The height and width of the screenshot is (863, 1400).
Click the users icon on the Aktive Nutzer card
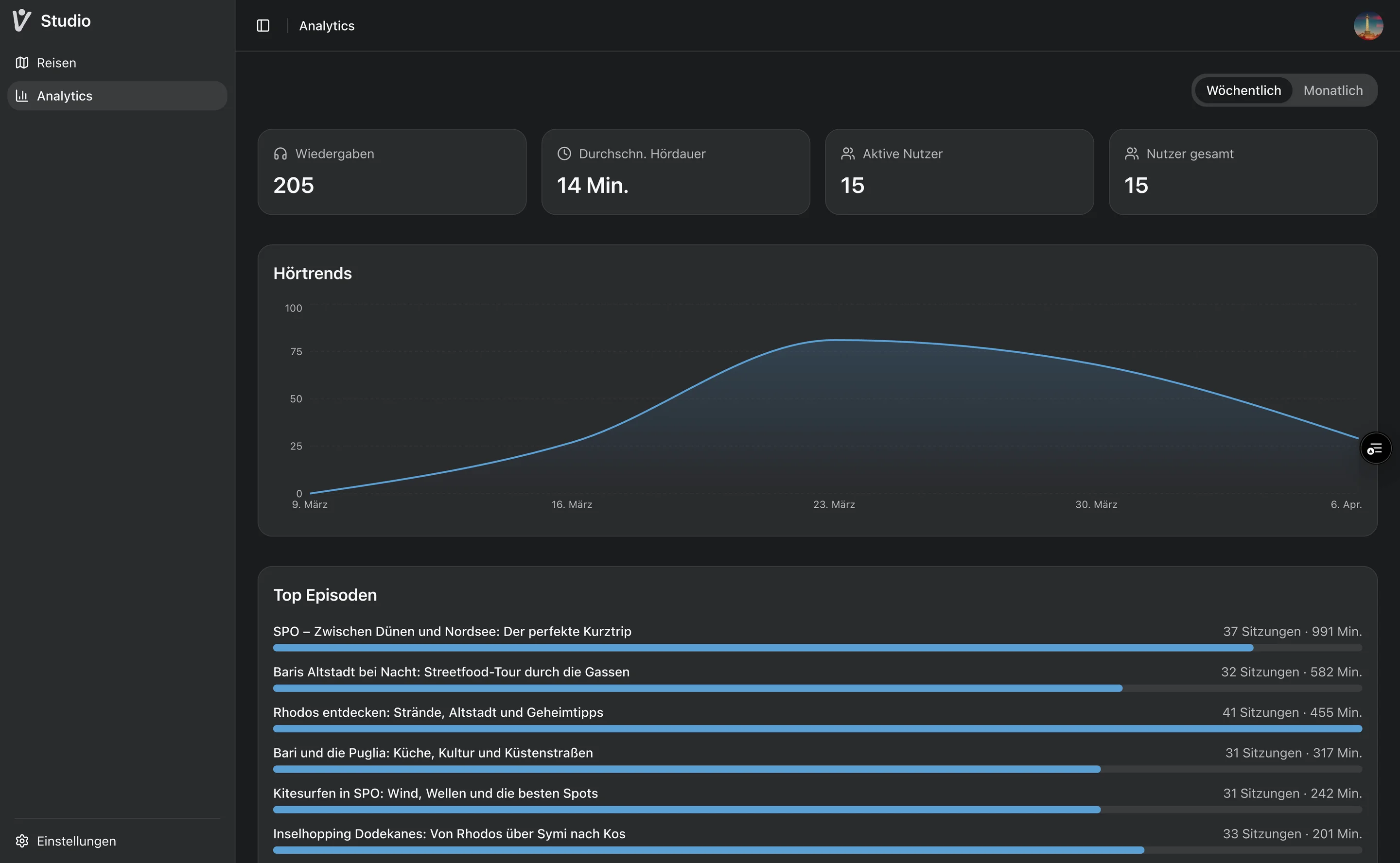click(847, 153)
